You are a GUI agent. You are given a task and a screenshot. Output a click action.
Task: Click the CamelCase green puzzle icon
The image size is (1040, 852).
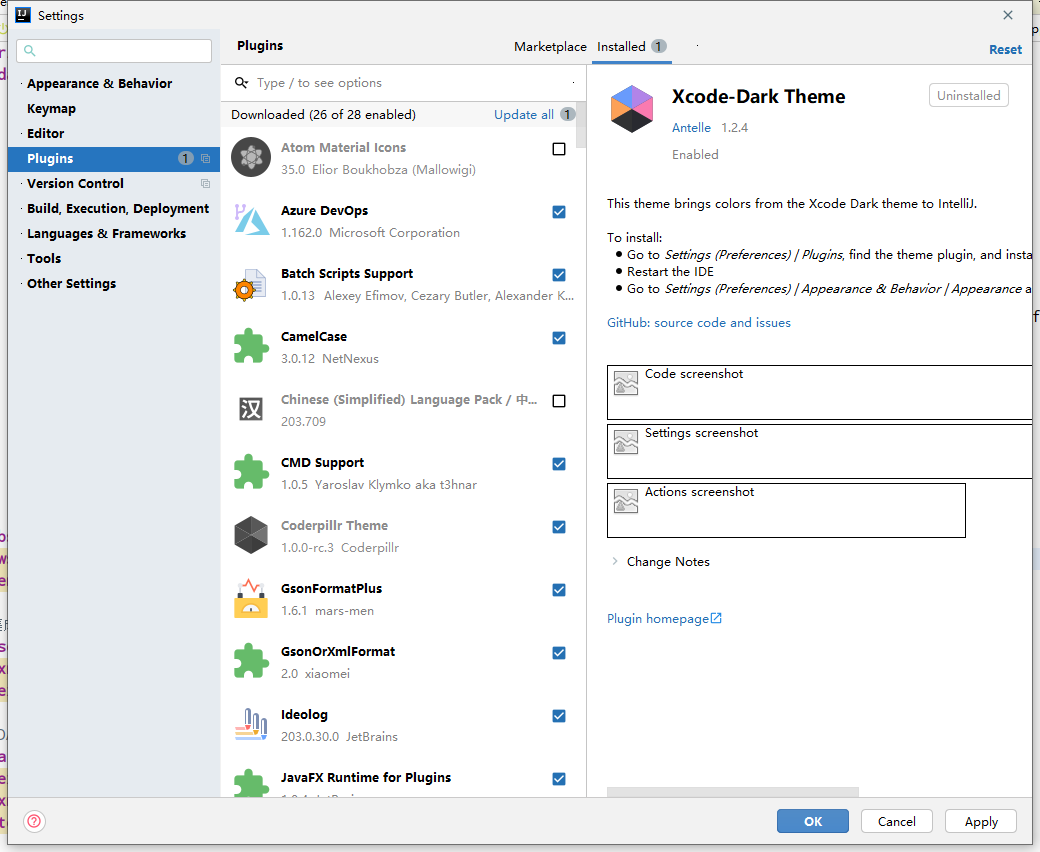click(x=251, y=346)
